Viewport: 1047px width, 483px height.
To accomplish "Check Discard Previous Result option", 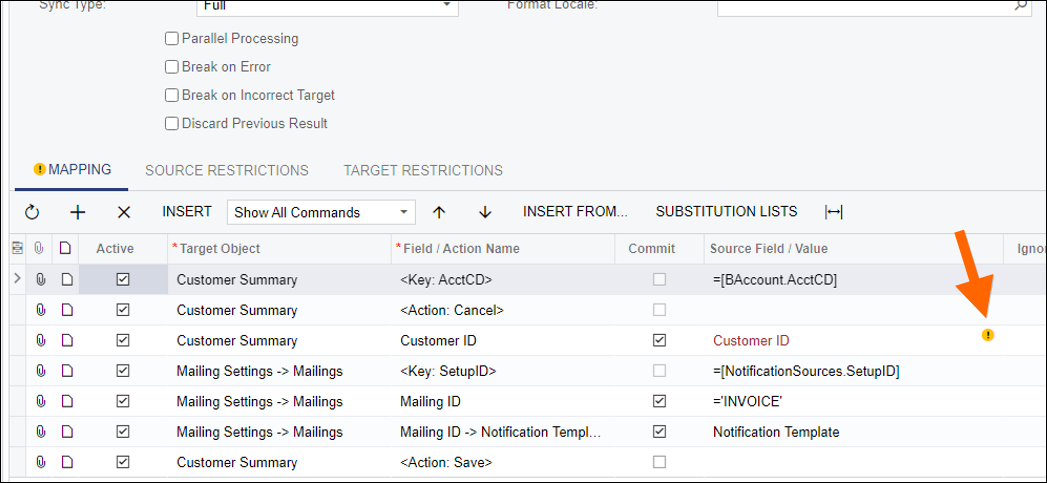I will click(171, 124).
